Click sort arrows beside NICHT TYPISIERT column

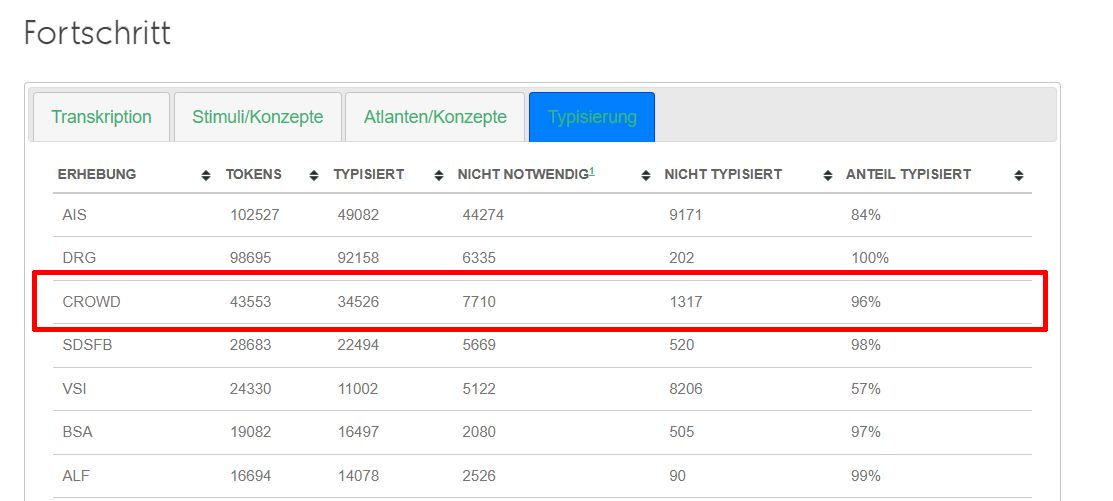pos(827,175)
